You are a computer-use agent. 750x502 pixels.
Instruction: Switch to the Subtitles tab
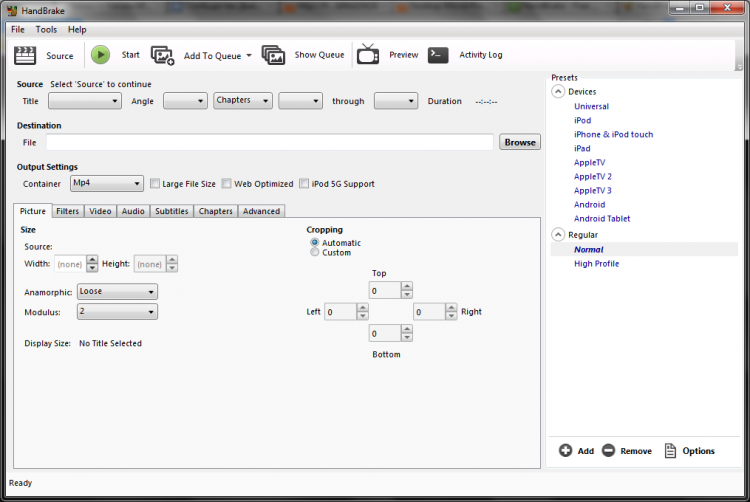[x=172, y=211]
